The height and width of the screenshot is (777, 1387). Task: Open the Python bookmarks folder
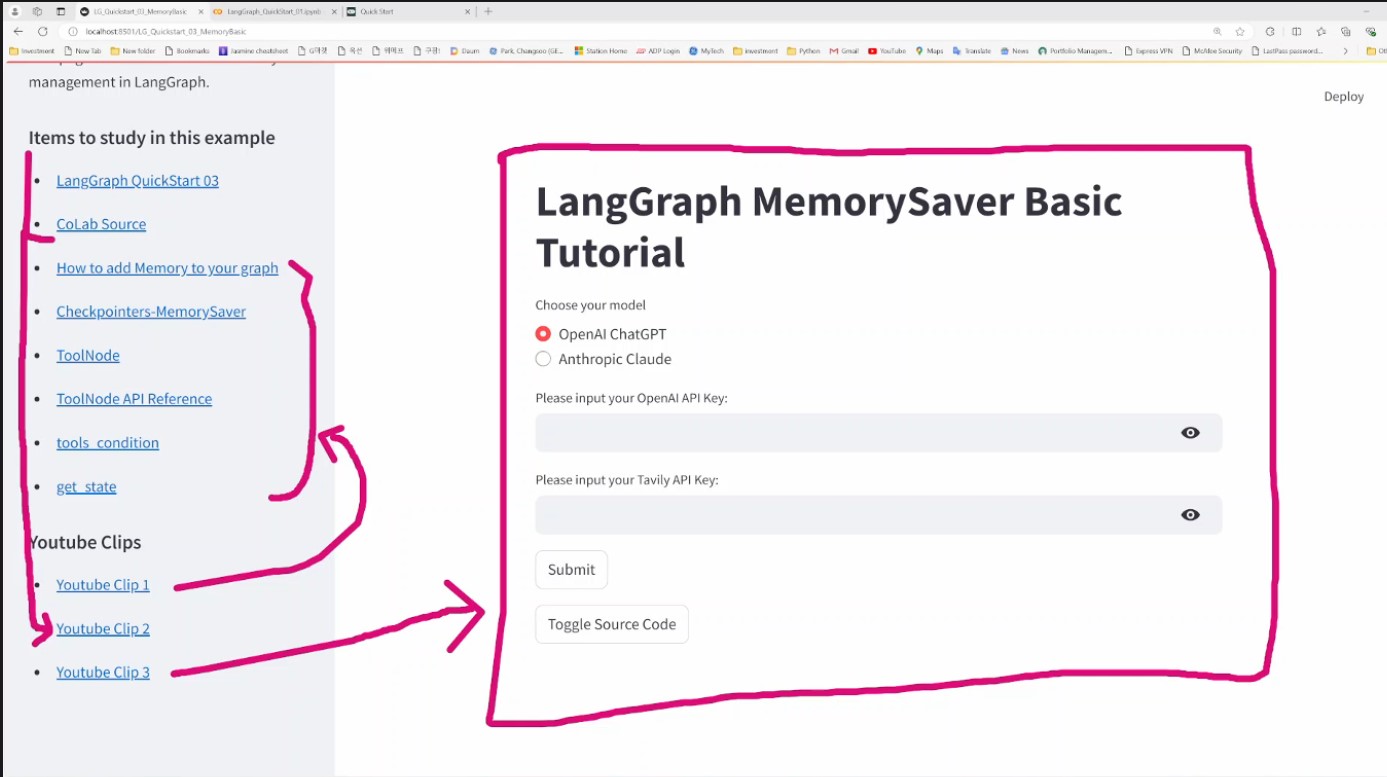tap(804, 50)
